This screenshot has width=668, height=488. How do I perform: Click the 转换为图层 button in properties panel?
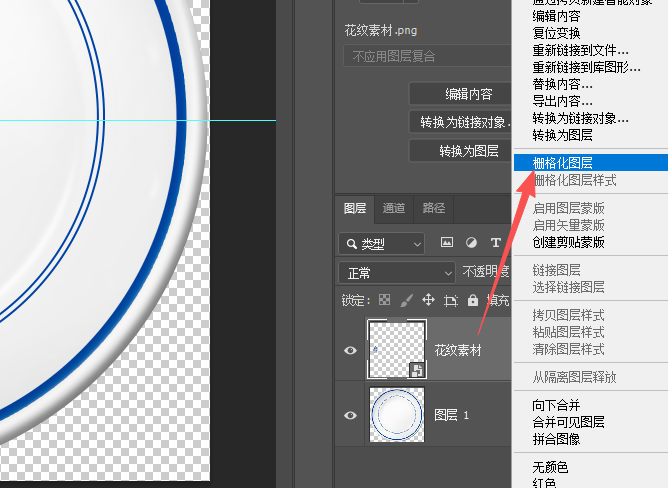tap(460, 151)
